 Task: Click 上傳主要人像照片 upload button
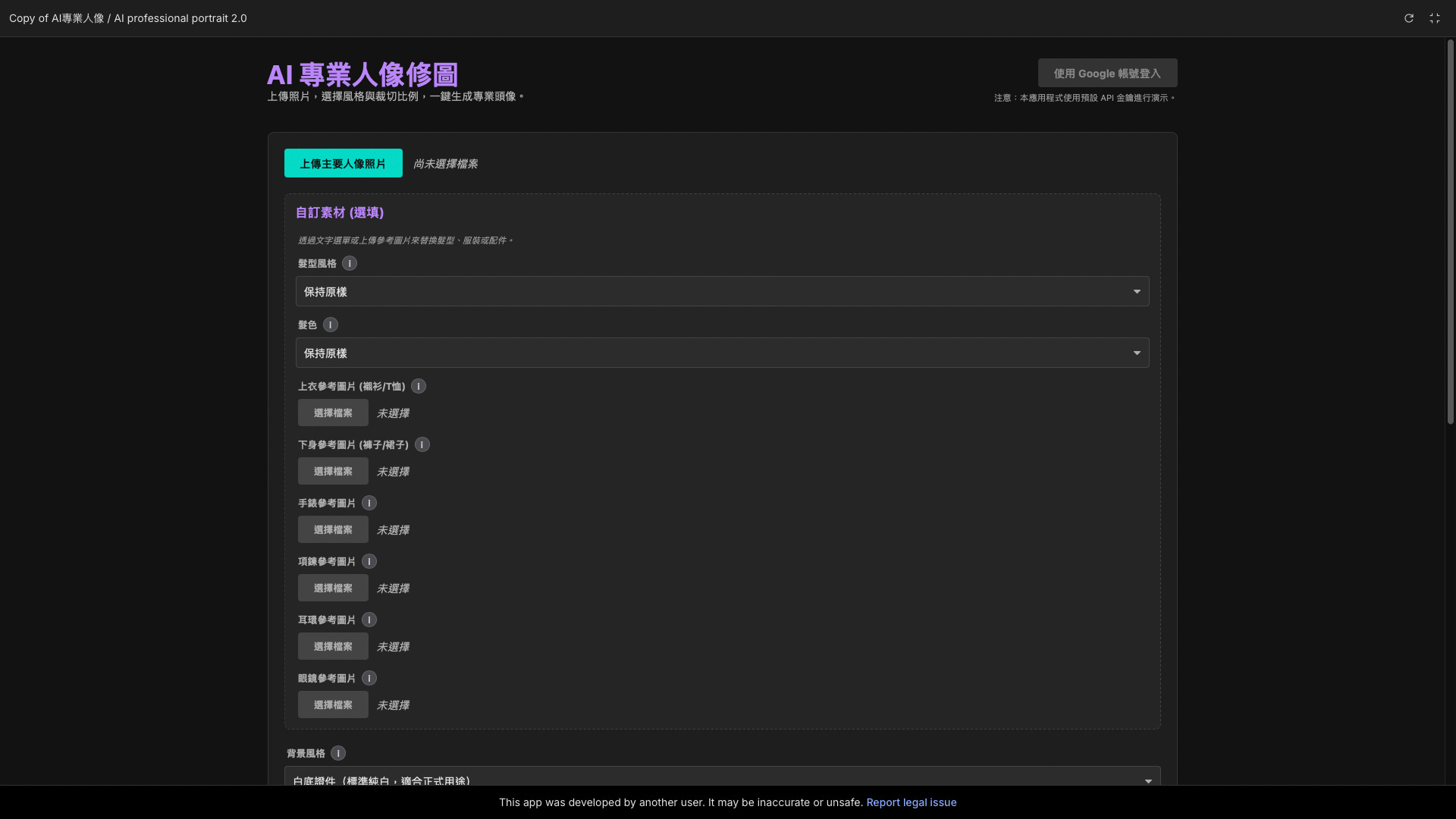(x=343, y=164)
